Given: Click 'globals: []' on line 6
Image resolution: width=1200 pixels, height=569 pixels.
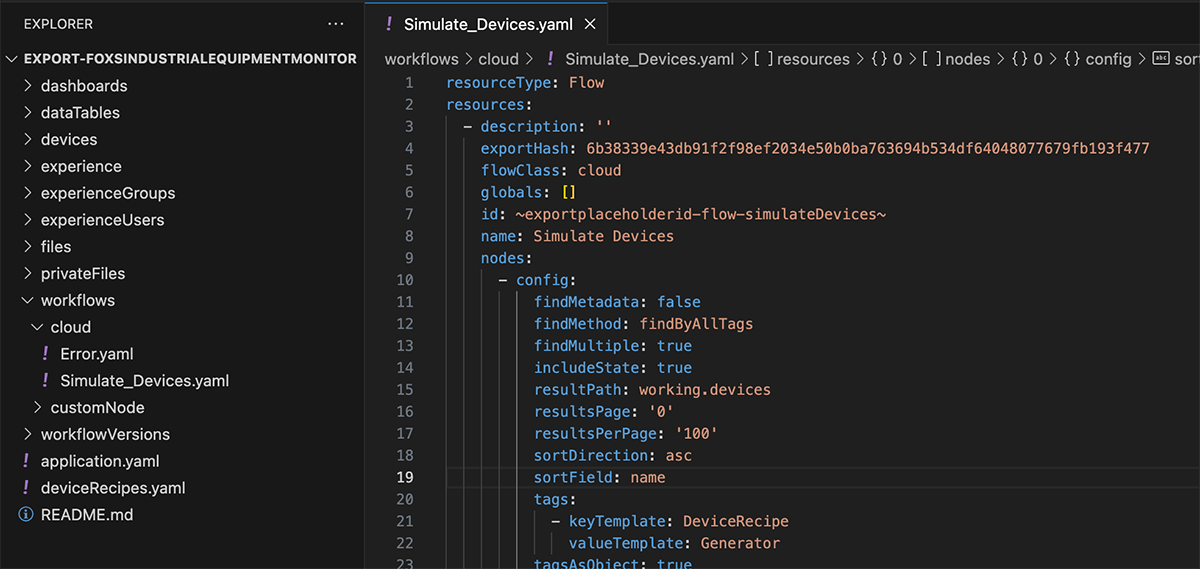Looking at the screenshot, I should click(x=529, y=192).
